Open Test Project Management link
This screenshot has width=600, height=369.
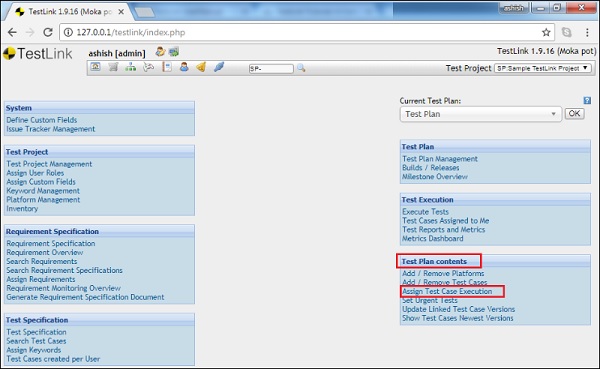pos(49,164)
